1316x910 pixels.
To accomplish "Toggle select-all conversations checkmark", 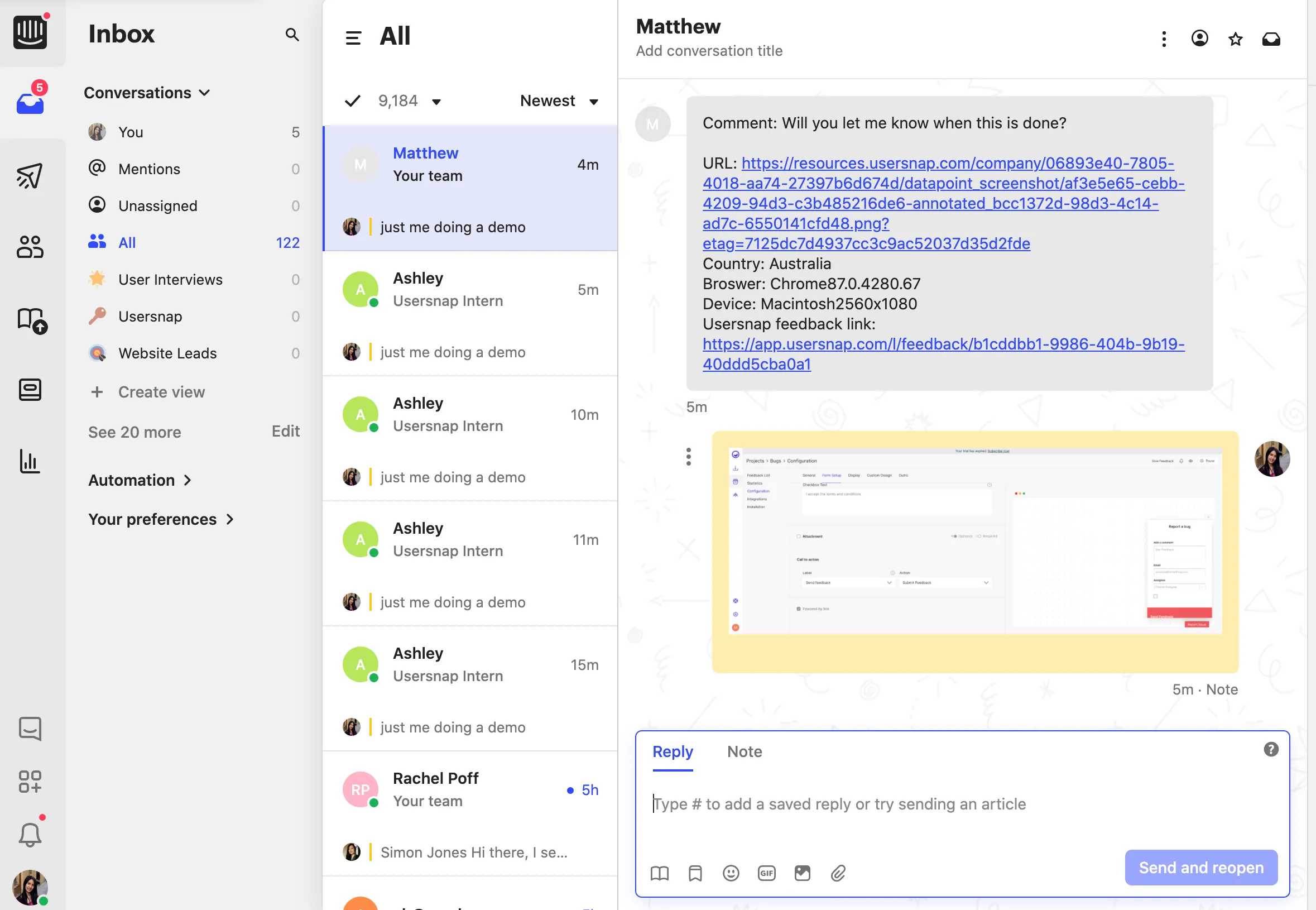I will 353,101.
